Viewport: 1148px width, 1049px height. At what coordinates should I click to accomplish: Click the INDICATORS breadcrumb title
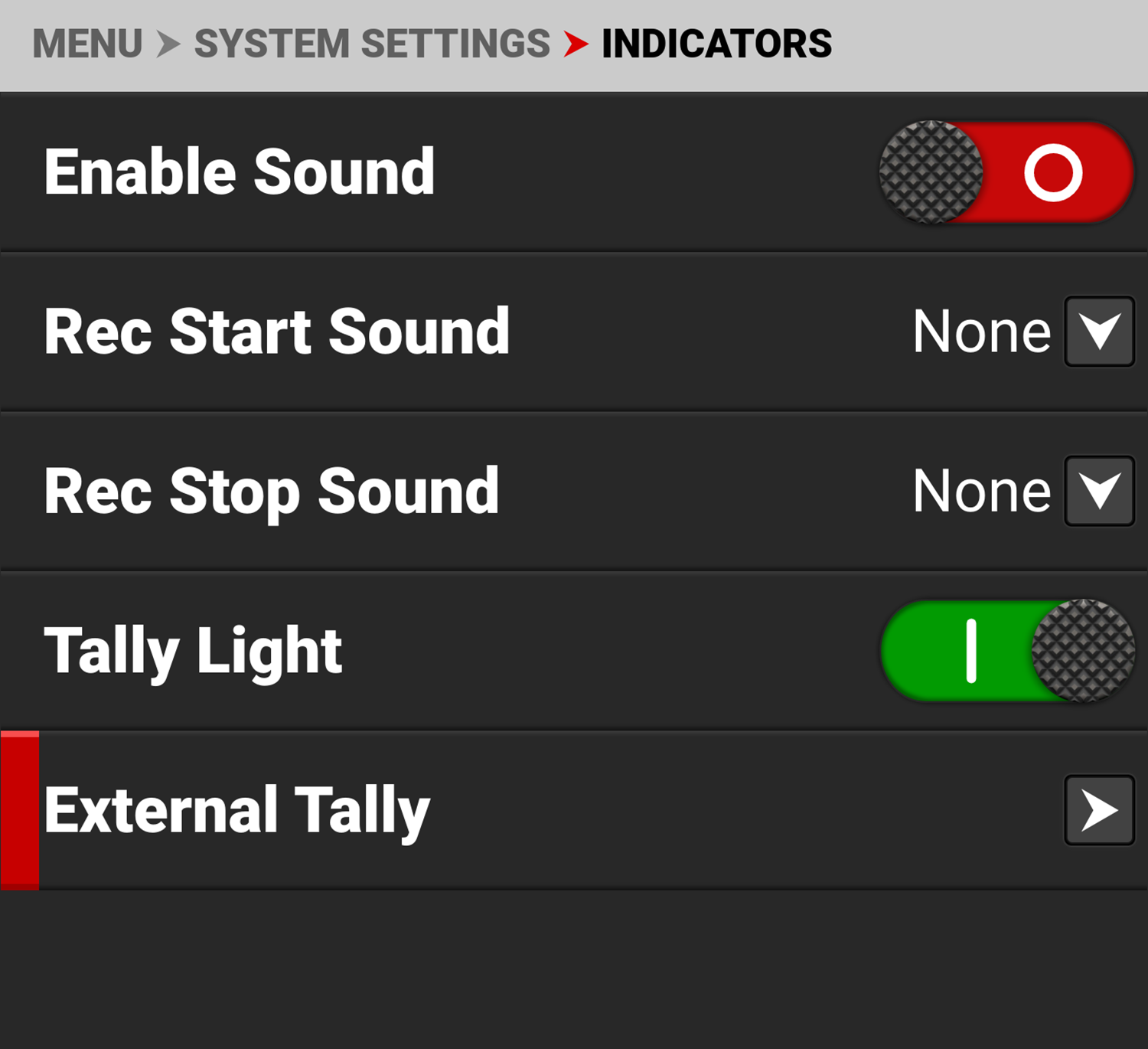716,44
